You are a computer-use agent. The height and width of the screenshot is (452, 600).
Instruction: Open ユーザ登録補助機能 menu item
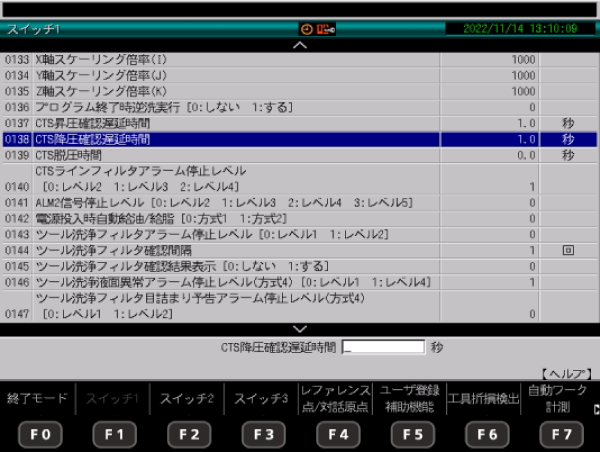[409, 398]
